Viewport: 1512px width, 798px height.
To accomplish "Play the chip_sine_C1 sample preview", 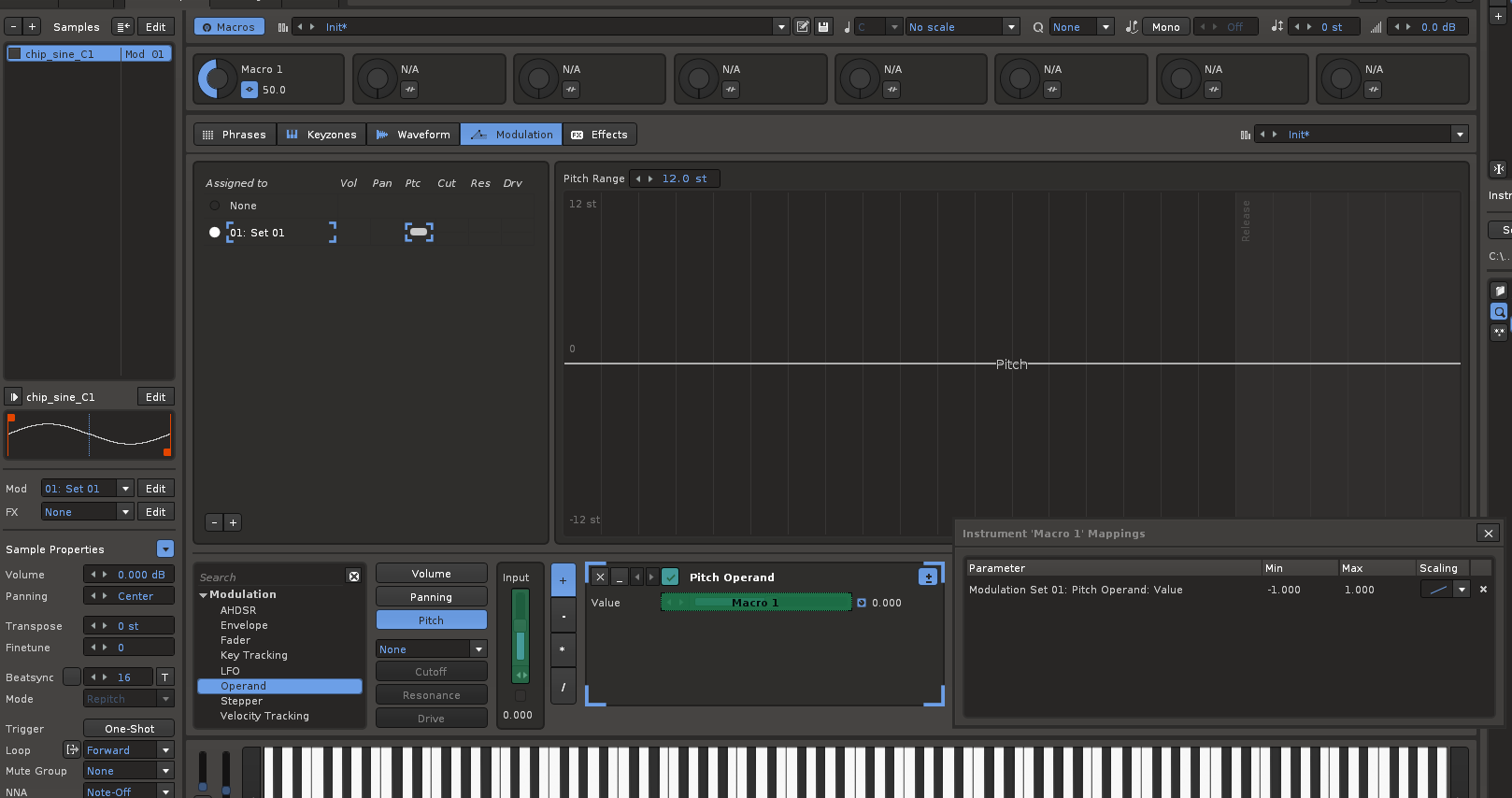I will pos(14,397).
